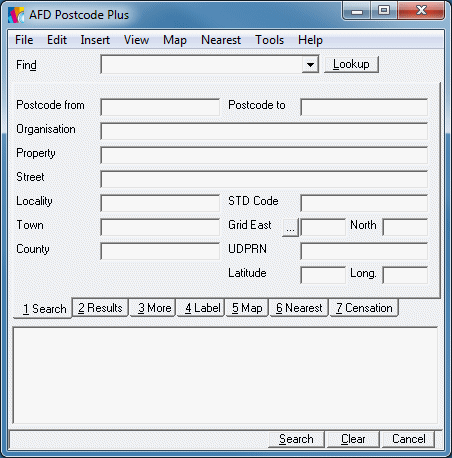
Task: Select the 7 Censation tab
Action: tap(364, 308)
